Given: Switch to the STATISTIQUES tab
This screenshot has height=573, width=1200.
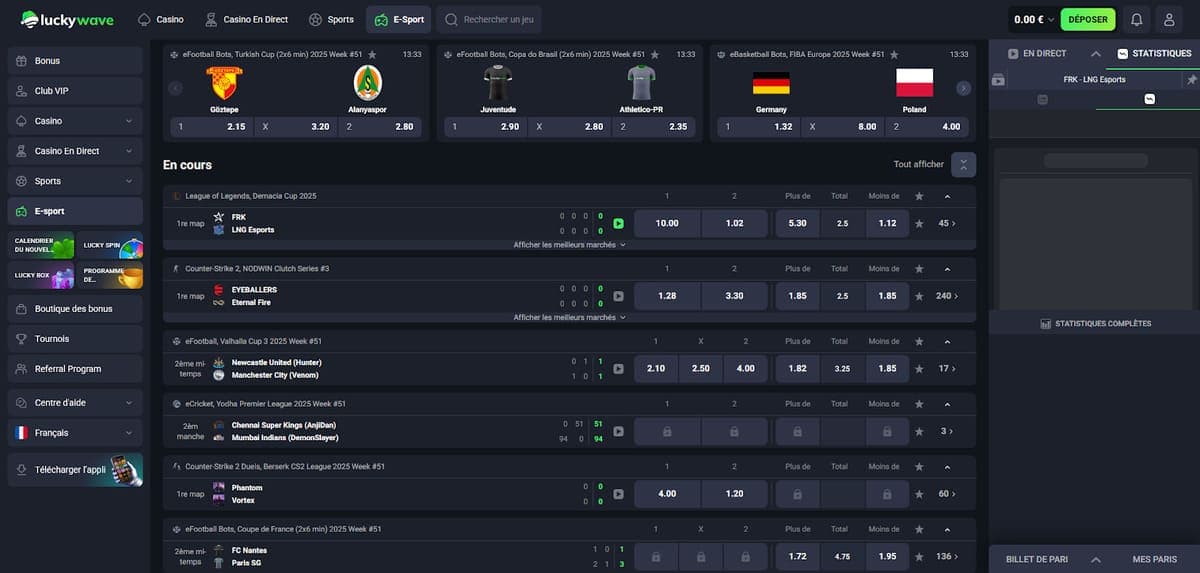Looking at the screenshot, I should (x=1153, y=53).
